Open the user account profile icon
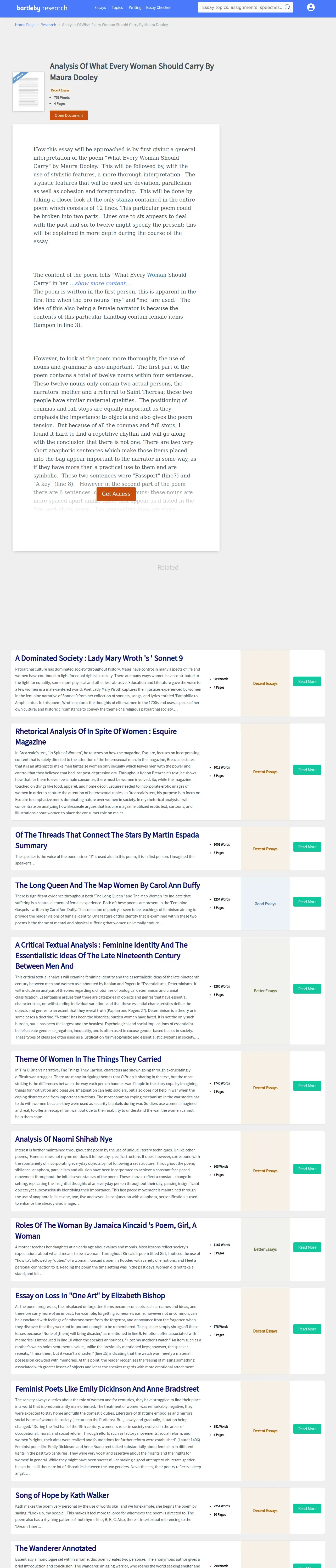This screenshot has width=336, height=1568. pos(310,7)
